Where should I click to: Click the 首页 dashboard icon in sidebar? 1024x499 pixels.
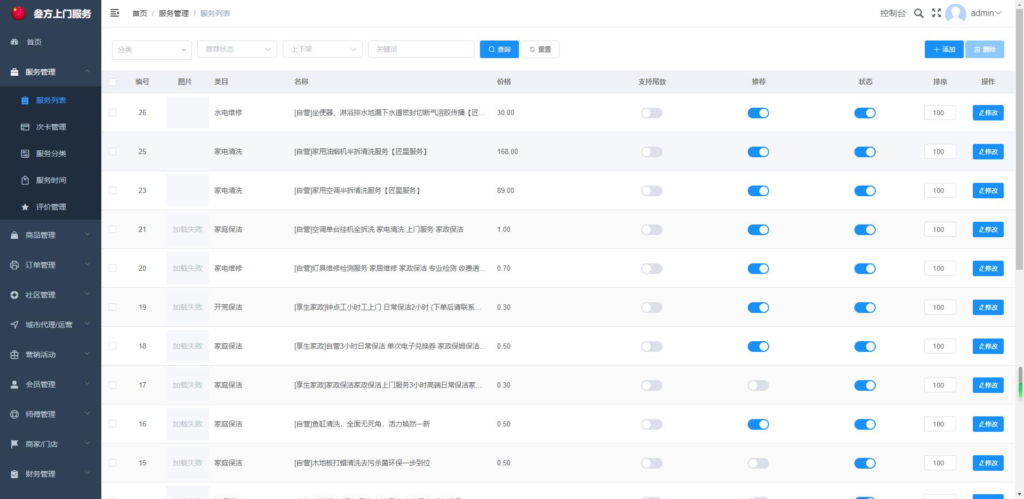click(14, 42)
